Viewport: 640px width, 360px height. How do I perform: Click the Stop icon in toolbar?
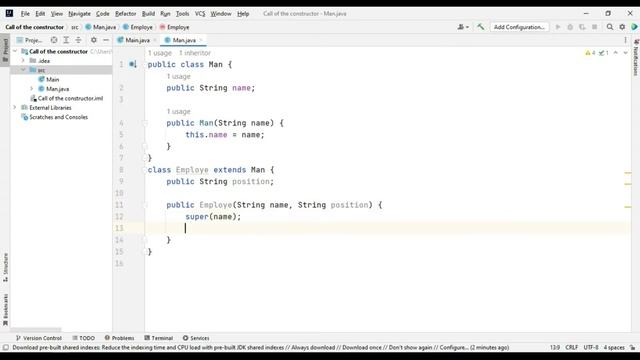click(x=594, y=27)
